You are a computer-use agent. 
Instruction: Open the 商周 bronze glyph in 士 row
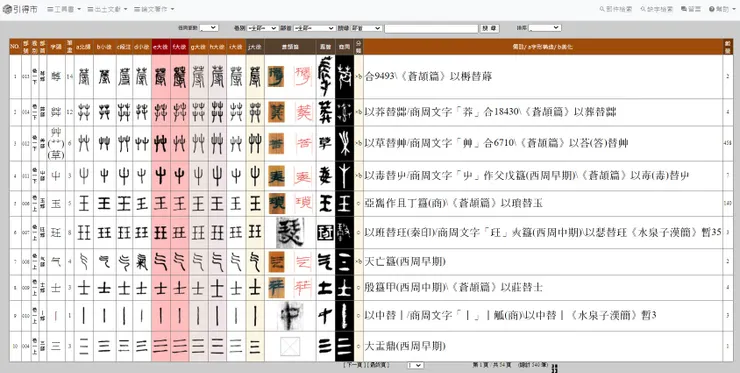click(x=345, y=288)
